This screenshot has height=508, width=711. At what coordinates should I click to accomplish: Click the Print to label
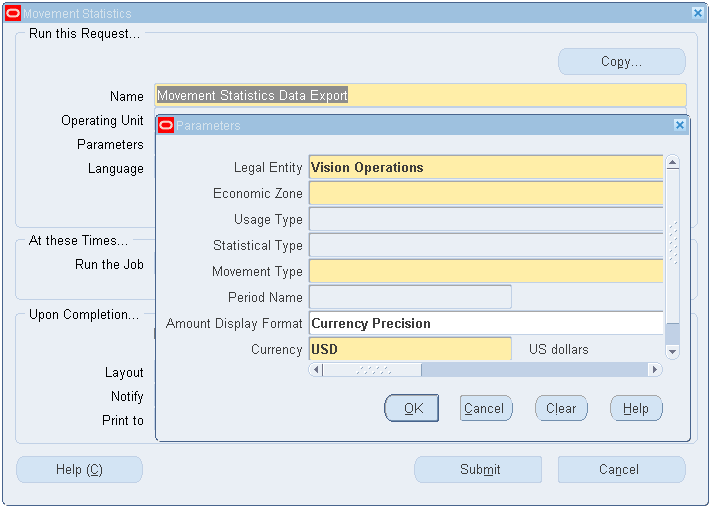point(123,420)
